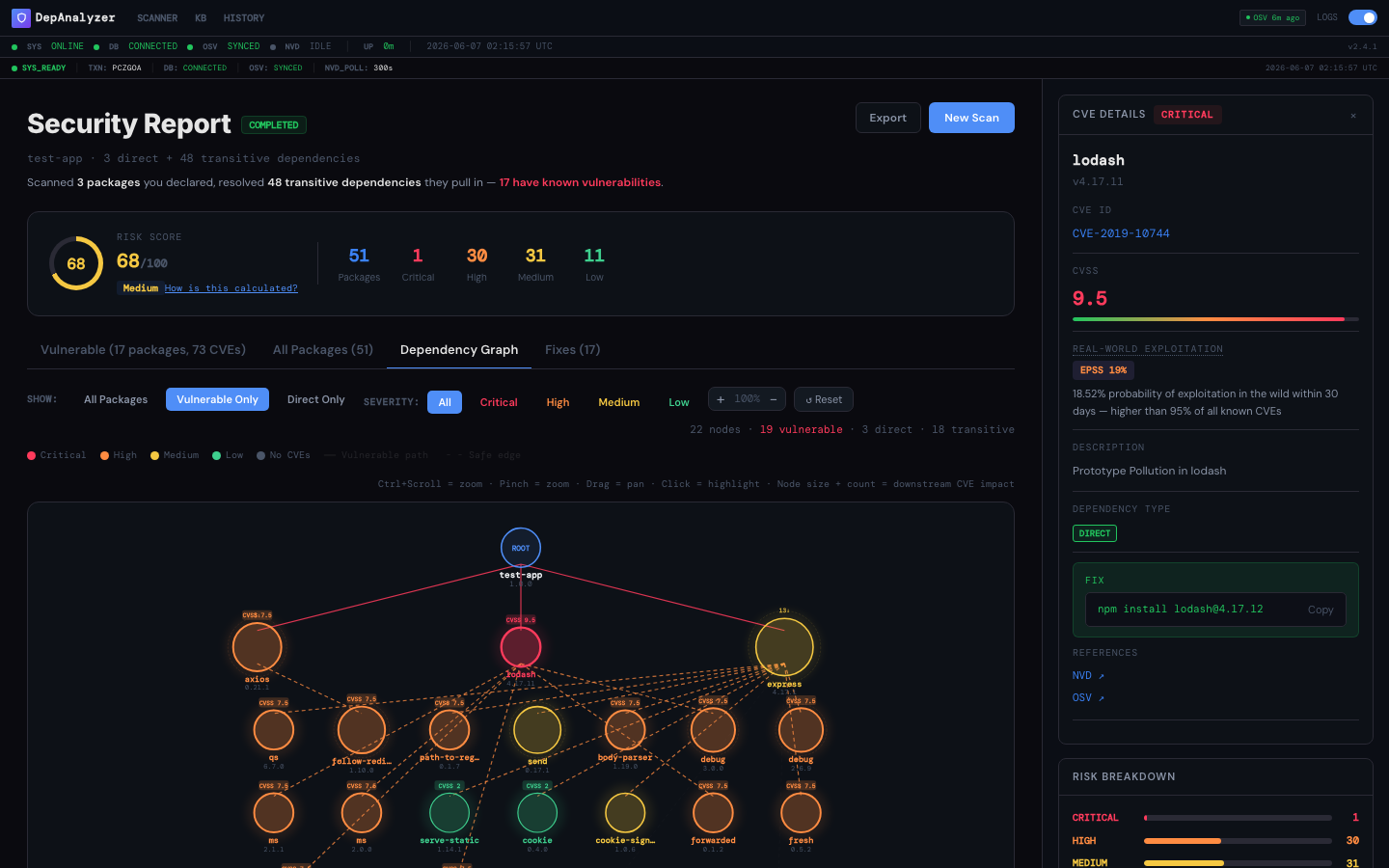Viewport: 1389px width, 868px height.
Task: Click the risk score 68 gauge
Action: (76, 263)
